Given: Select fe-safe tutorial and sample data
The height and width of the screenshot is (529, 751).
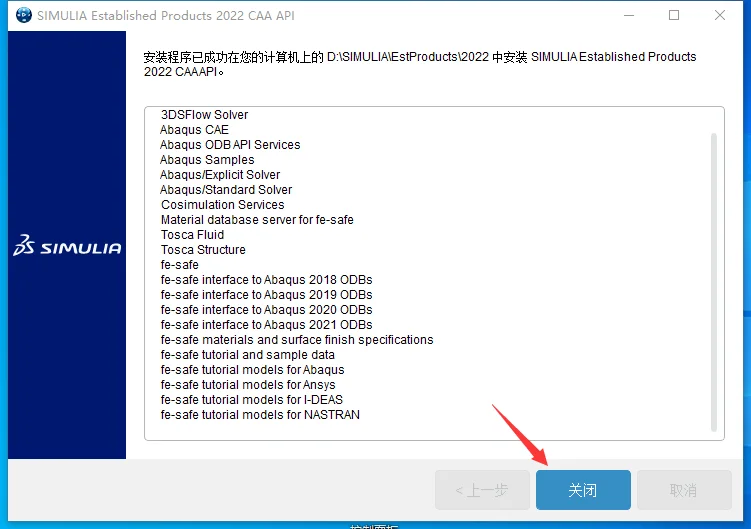Looking at the screenshot, I should coord(248,355).
